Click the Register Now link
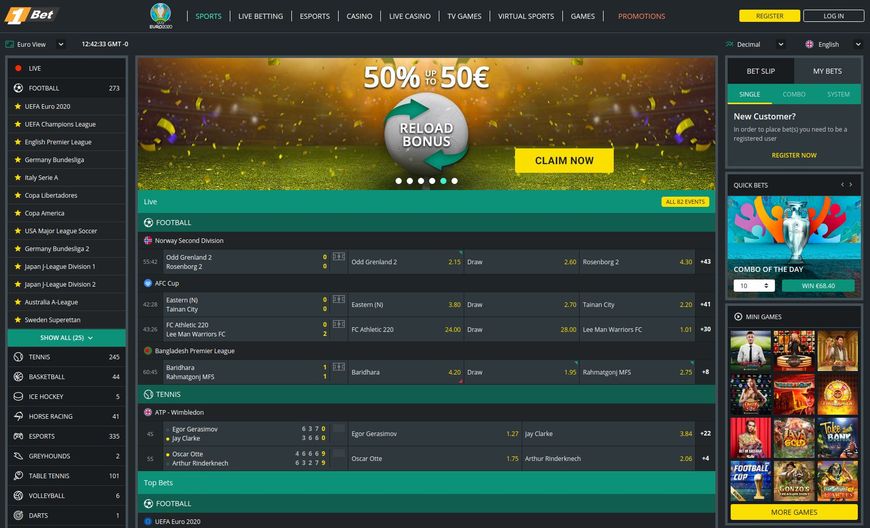This screenshot has height=528, width=870. click(x=794, y=155)
